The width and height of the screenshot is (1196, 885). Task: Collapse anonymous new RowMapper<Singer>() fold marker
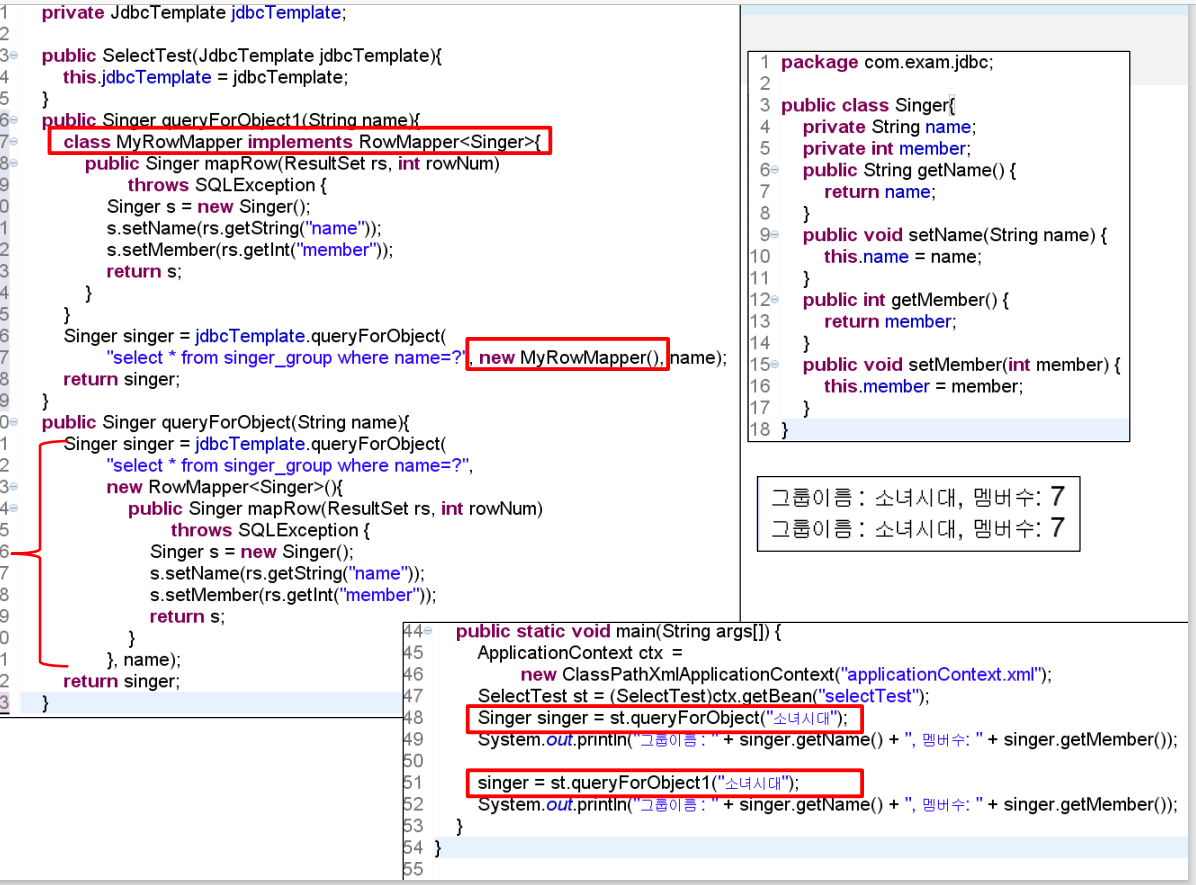(14, 487)
